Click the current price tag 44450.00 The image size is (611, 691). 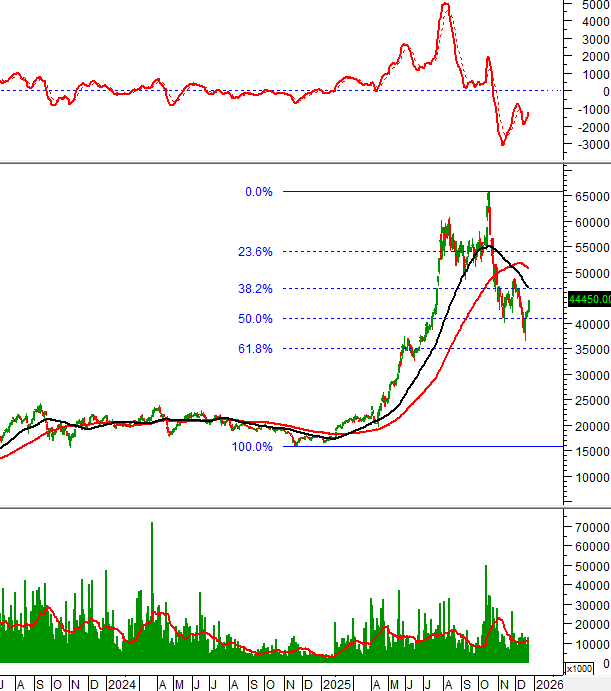(x=588, y=299)
